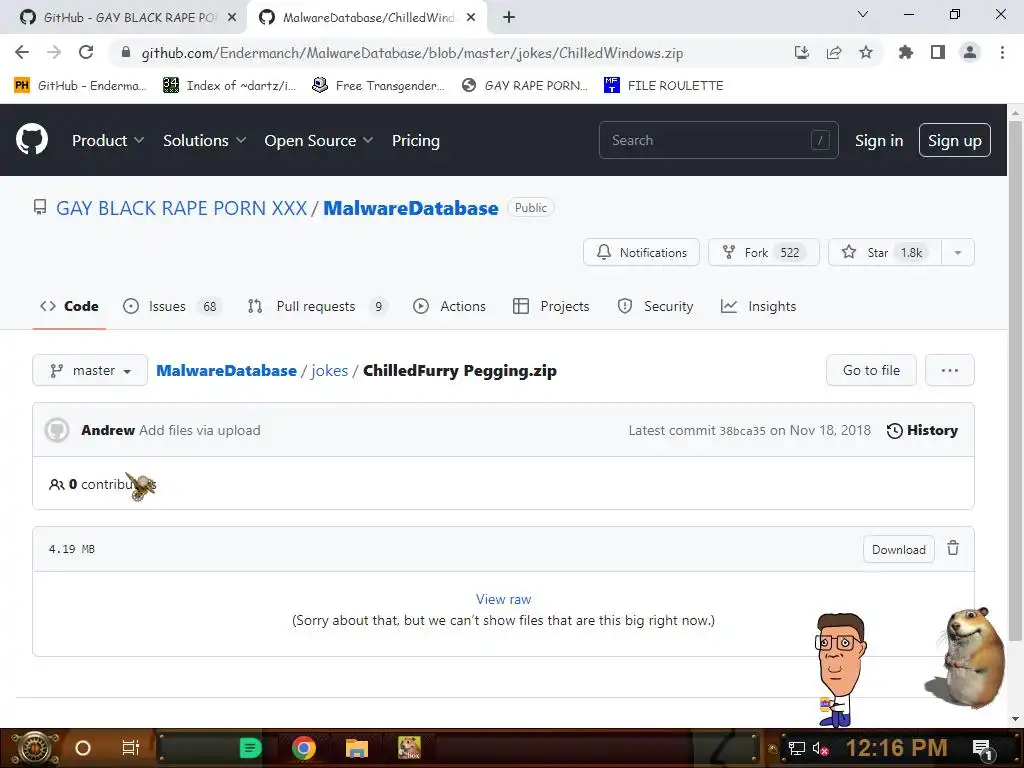Viewport: 1024px width, 768px height.
Task: Click the Sign in link
Action: coord(879,140)
